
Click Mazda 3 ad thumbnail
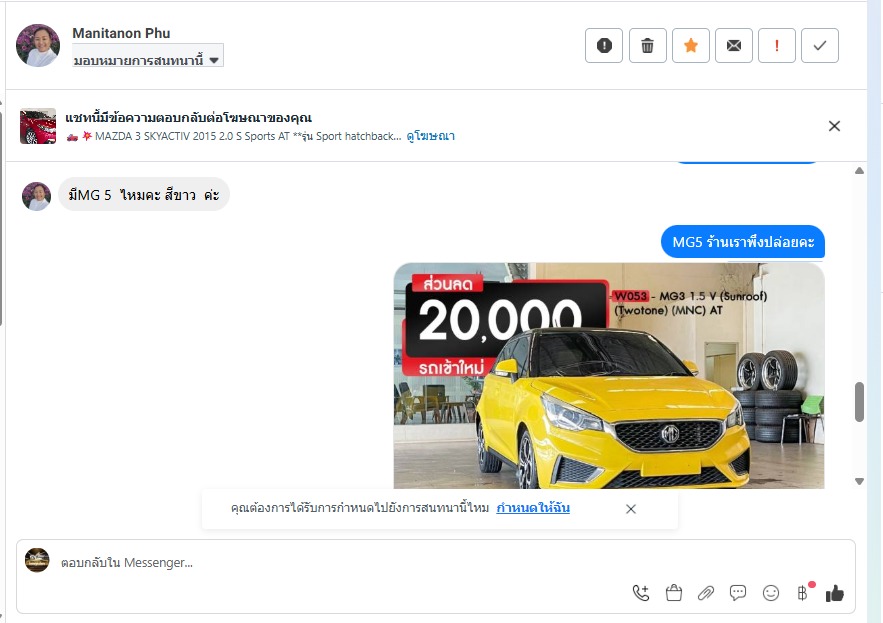point(38,126)
